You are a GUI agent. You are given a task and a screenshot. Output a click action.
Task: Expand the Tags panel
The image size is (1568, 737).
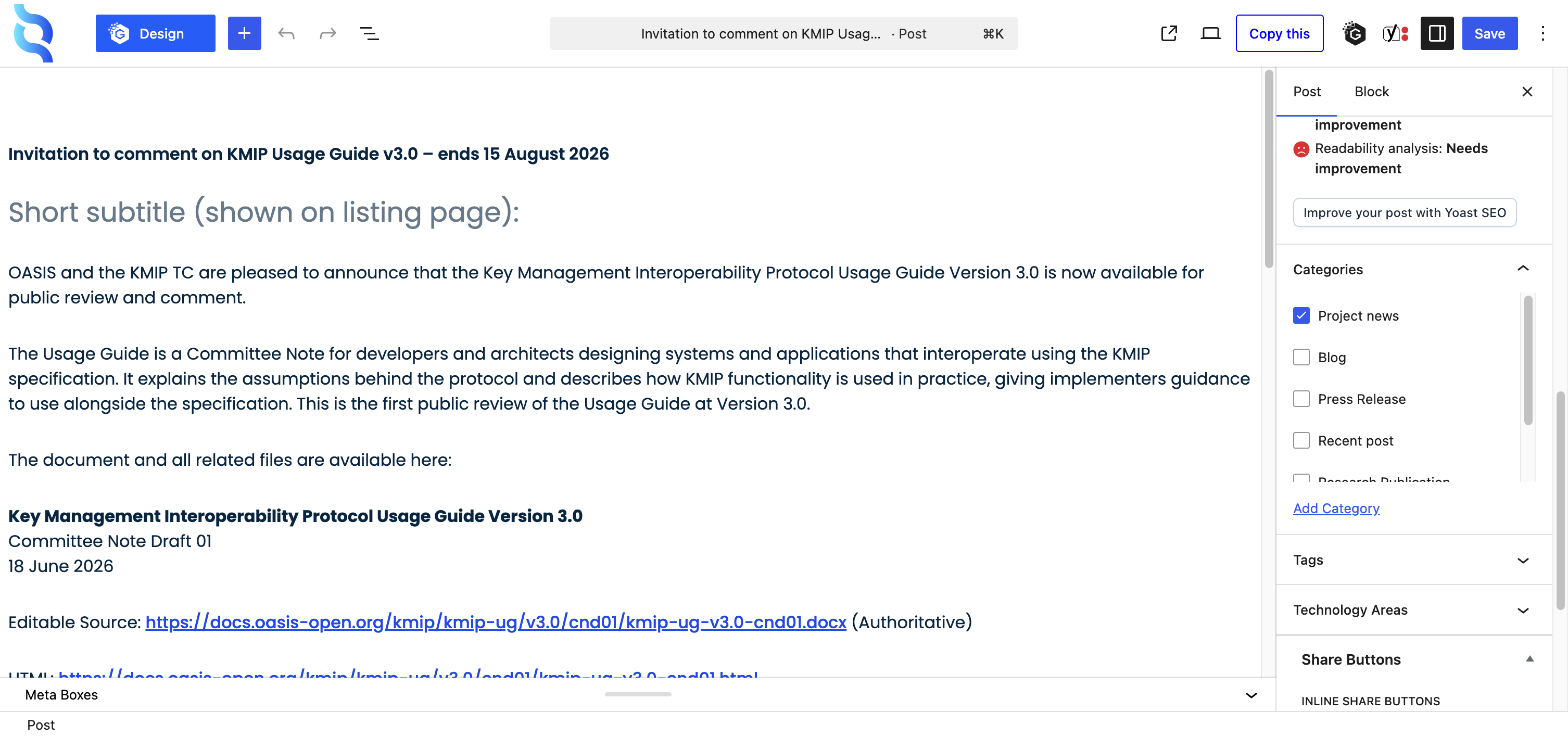[1413, 560]
